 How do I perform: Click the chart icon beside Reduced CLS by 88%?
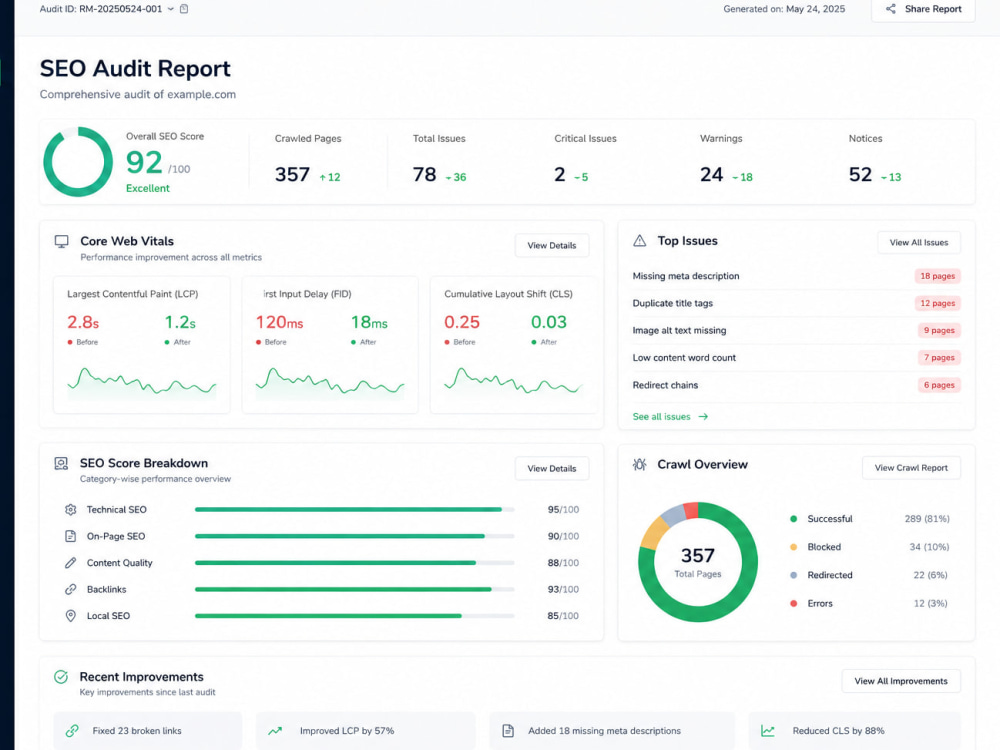[x=767, y=731]
